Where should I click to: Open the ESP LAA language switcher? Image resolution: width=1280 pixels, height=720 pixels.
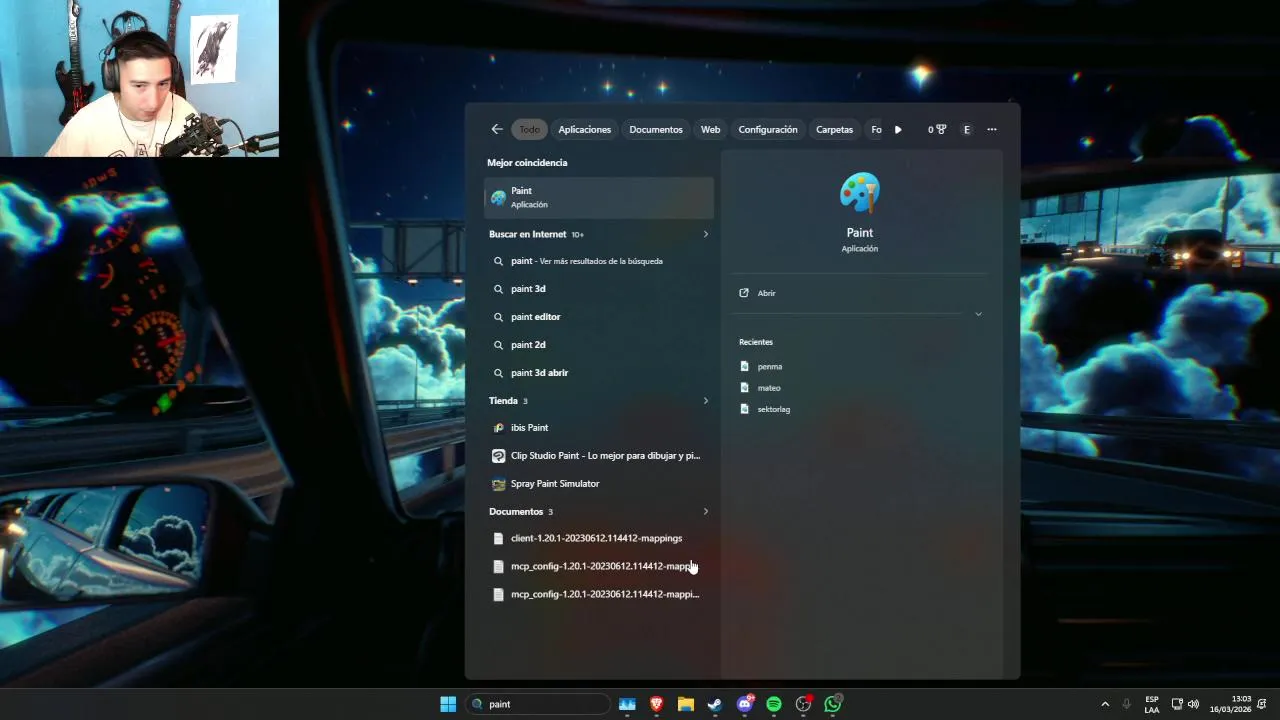(1152, 704)
